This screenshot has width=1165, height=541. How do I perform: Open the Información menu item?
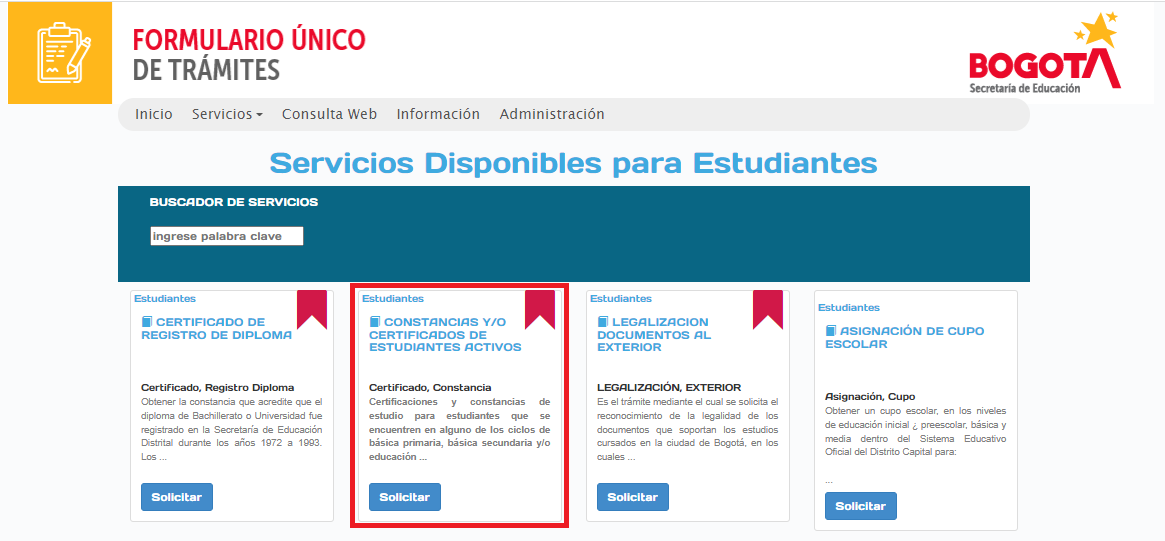[x=438, y=114]
